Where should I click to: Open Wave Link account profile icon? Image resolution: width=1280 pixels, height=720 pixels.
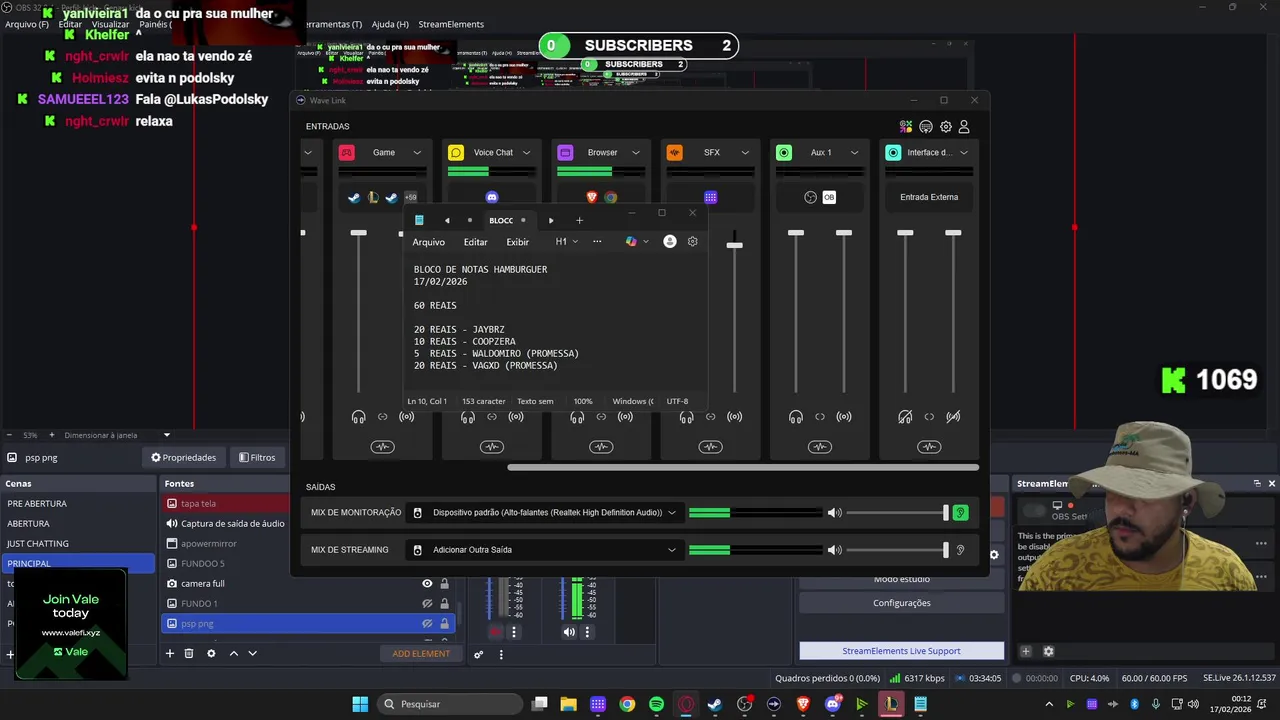(964, 127)
